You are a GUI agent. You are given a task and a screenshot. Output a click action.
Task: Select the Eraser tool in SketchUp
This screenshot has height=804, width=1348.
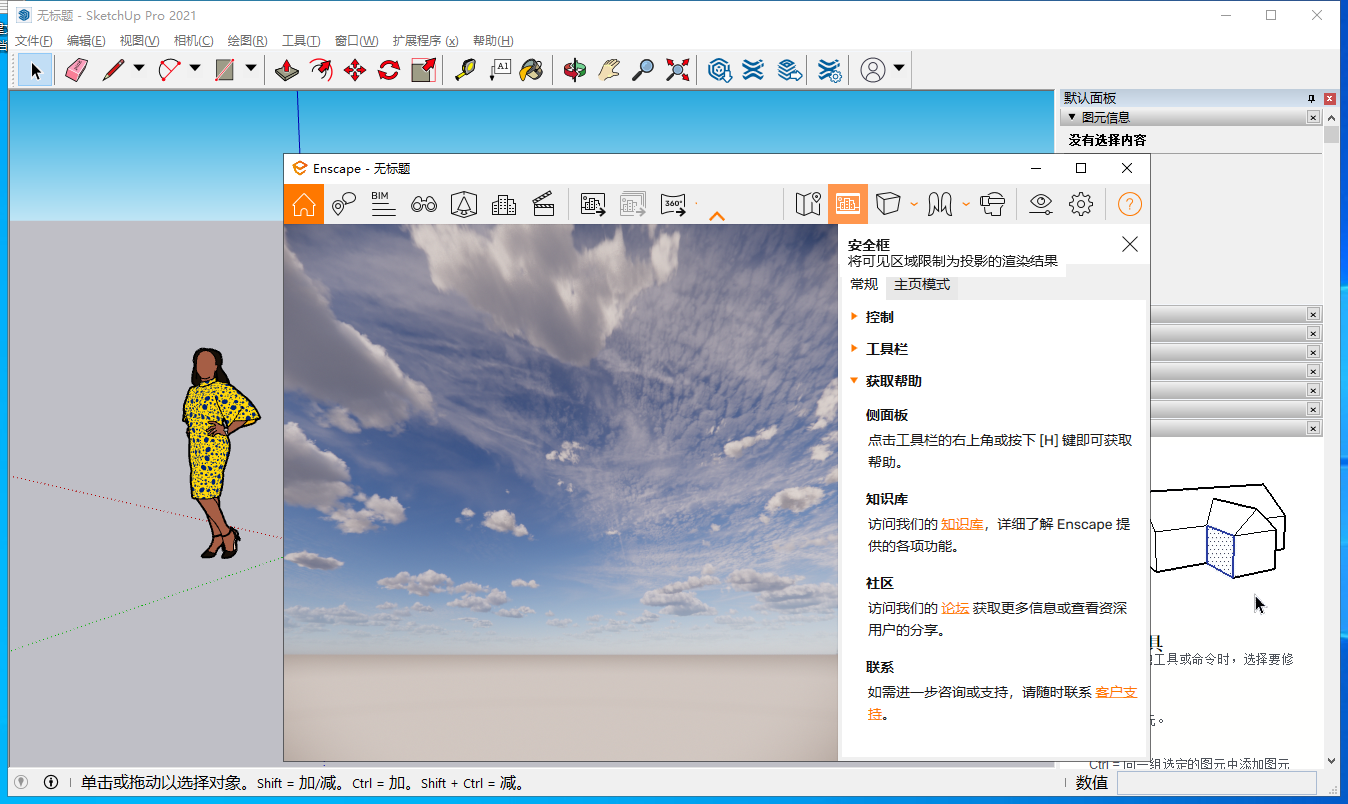tap(76, 70)
